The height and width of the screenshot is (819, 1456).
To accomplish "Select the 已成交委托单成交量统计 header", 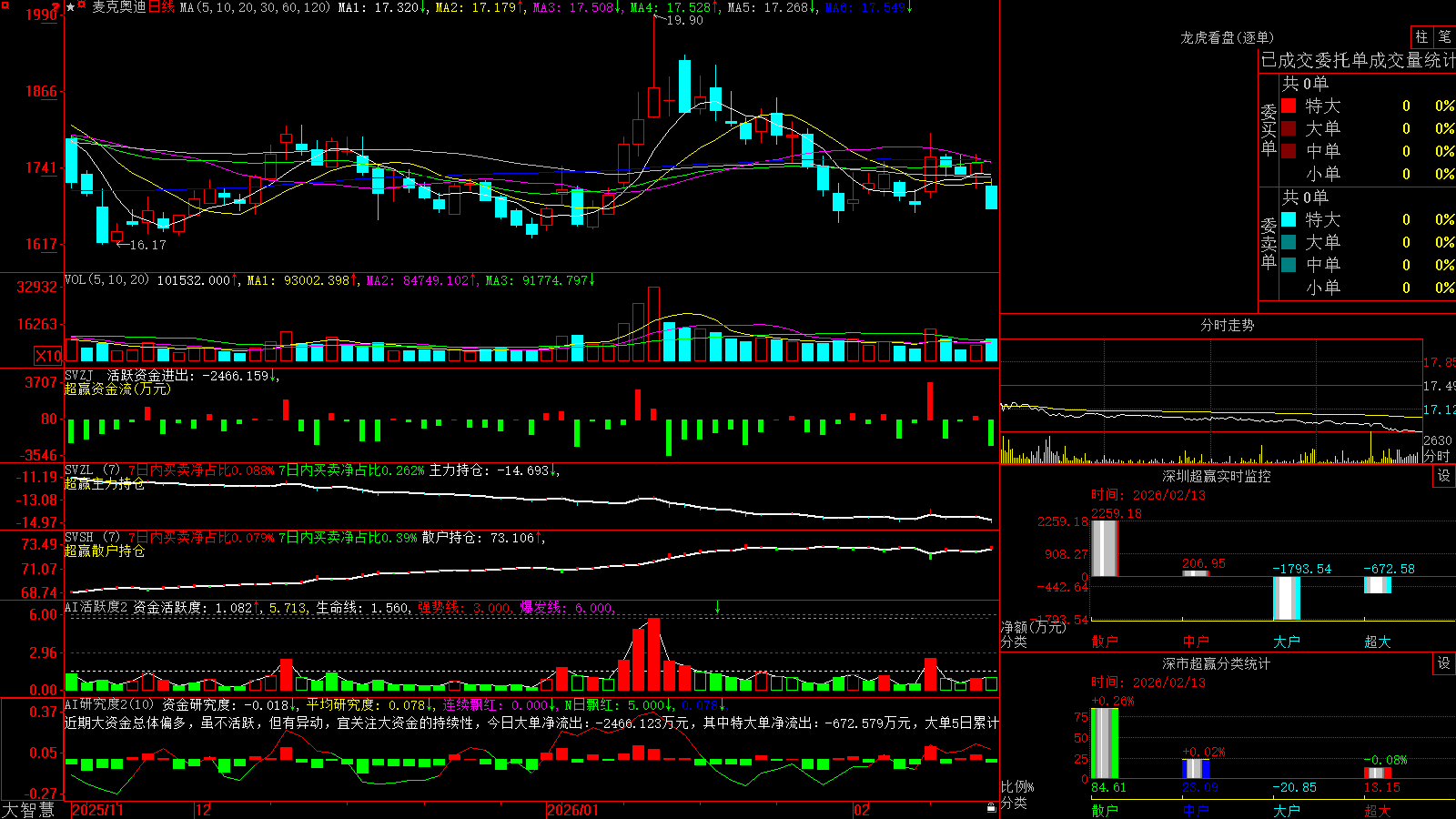I will tap(1358, 60).
